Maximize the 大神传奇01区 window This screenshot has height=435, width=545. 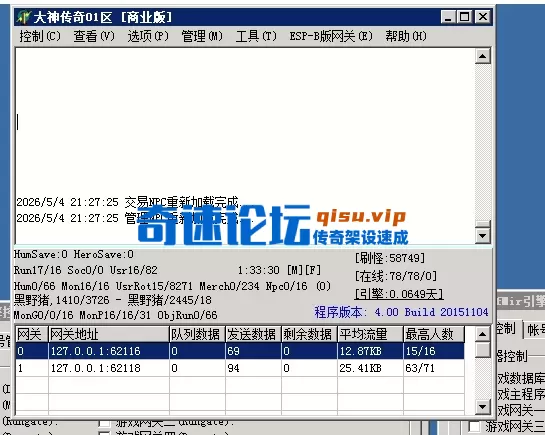465,17
